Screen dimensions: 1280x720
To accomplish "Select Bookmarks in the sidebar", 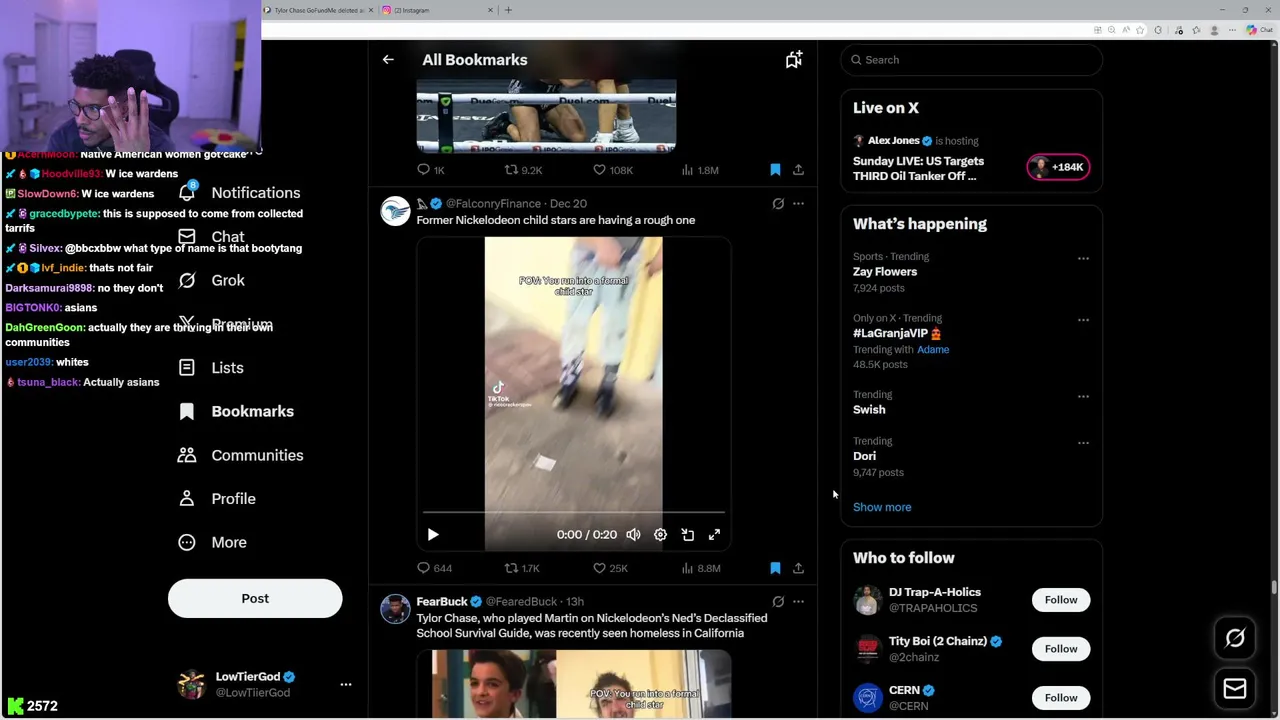I will pos(236,411).
